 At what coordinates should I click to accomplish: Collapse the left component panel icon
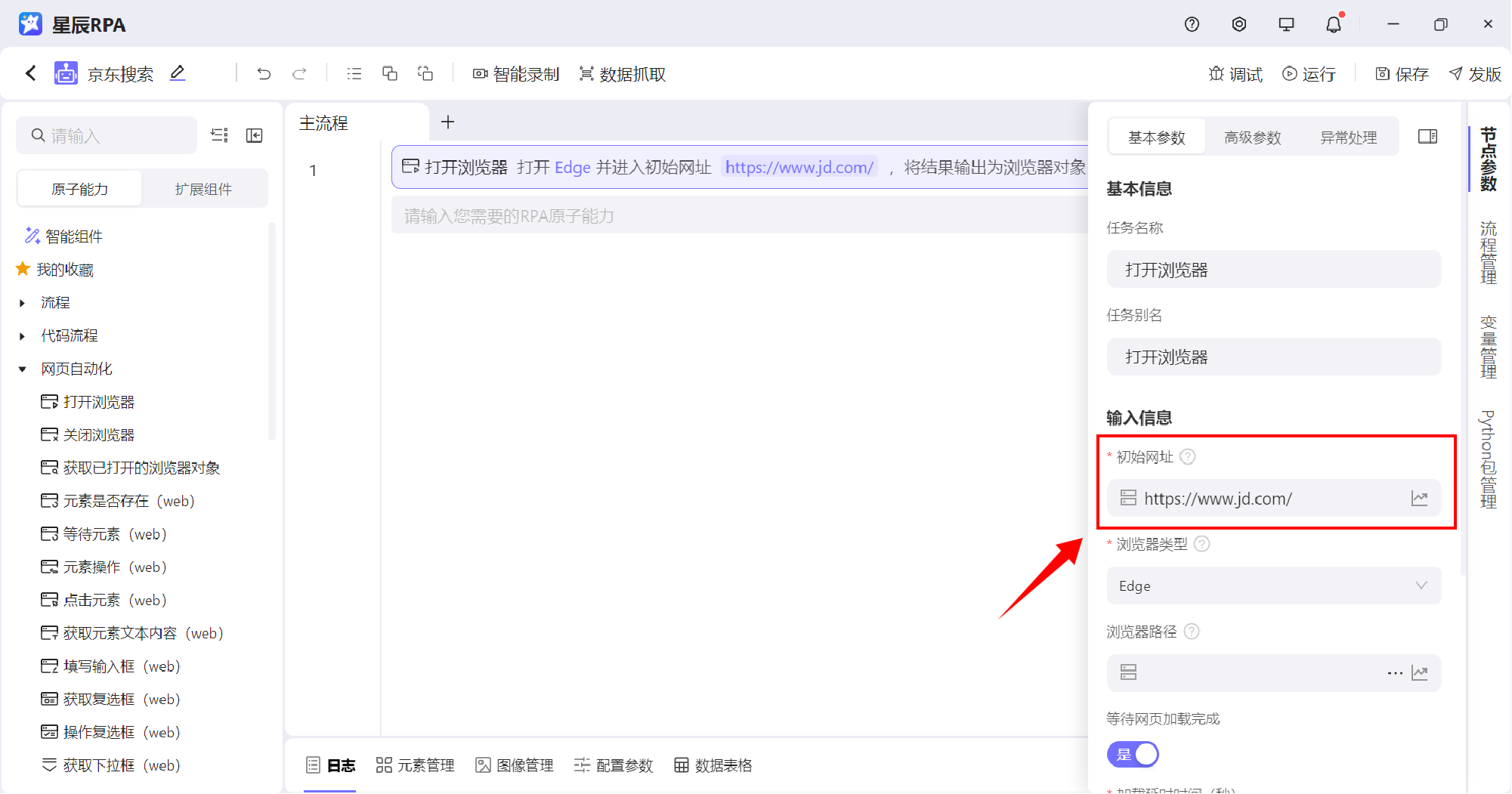(x=255, y=135)
